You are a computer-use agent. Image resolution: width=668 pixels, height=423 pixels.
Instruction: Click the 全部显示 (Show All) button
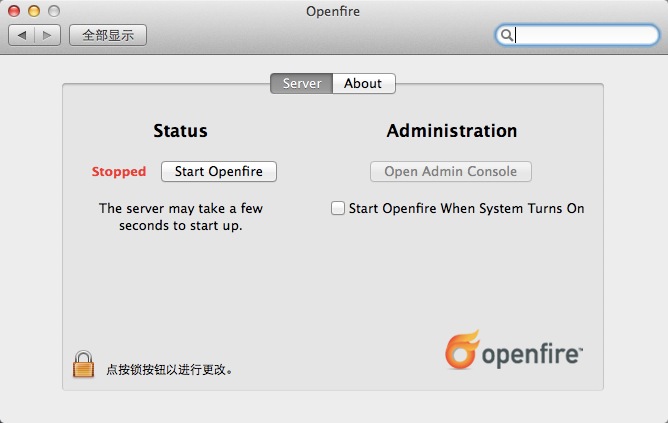[108, 35]
